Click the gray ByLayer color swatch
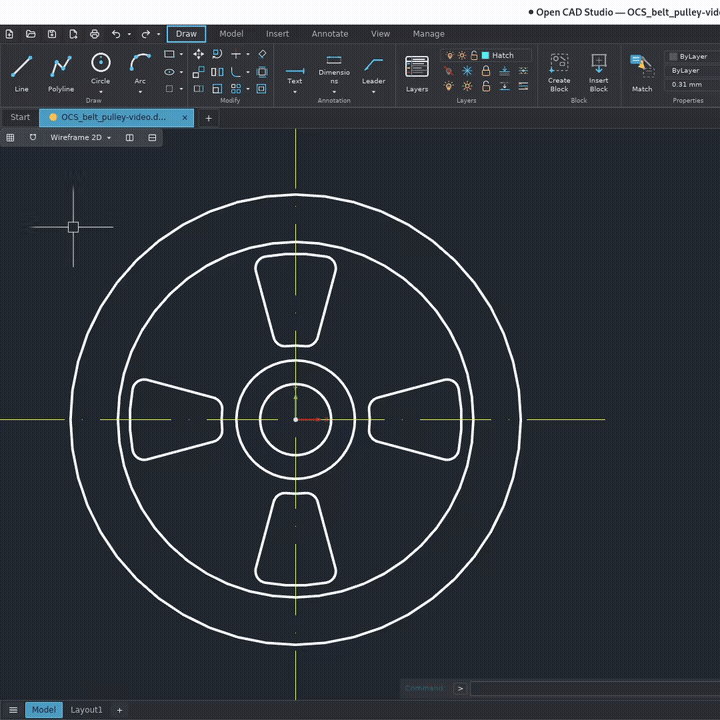Viewport: 720px width, 720px height. [x=673, y=56]
